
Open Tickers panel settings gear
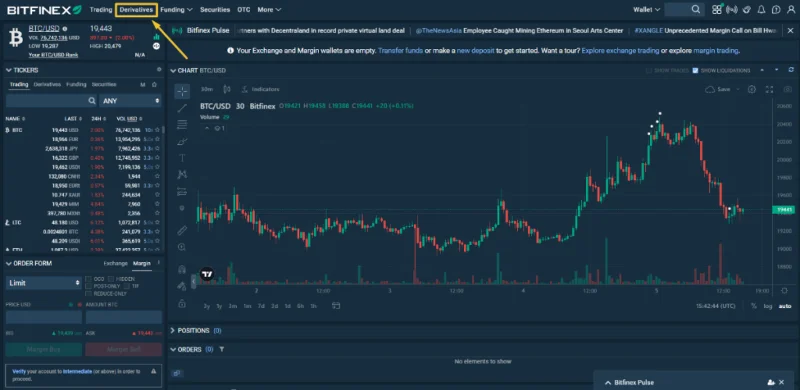159,69
